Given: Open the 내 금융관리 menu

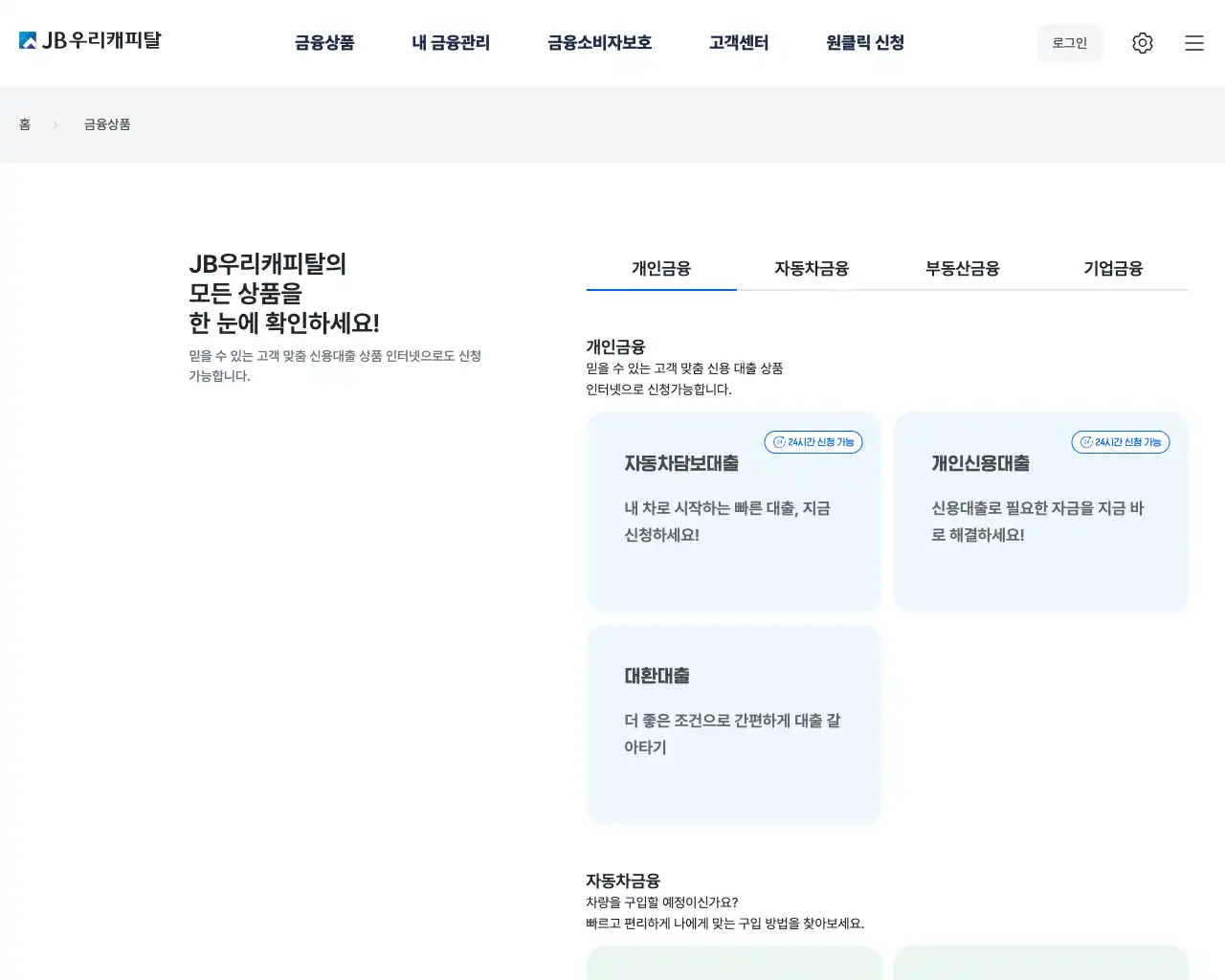Looking at the screenshot, I should point(451,43).
